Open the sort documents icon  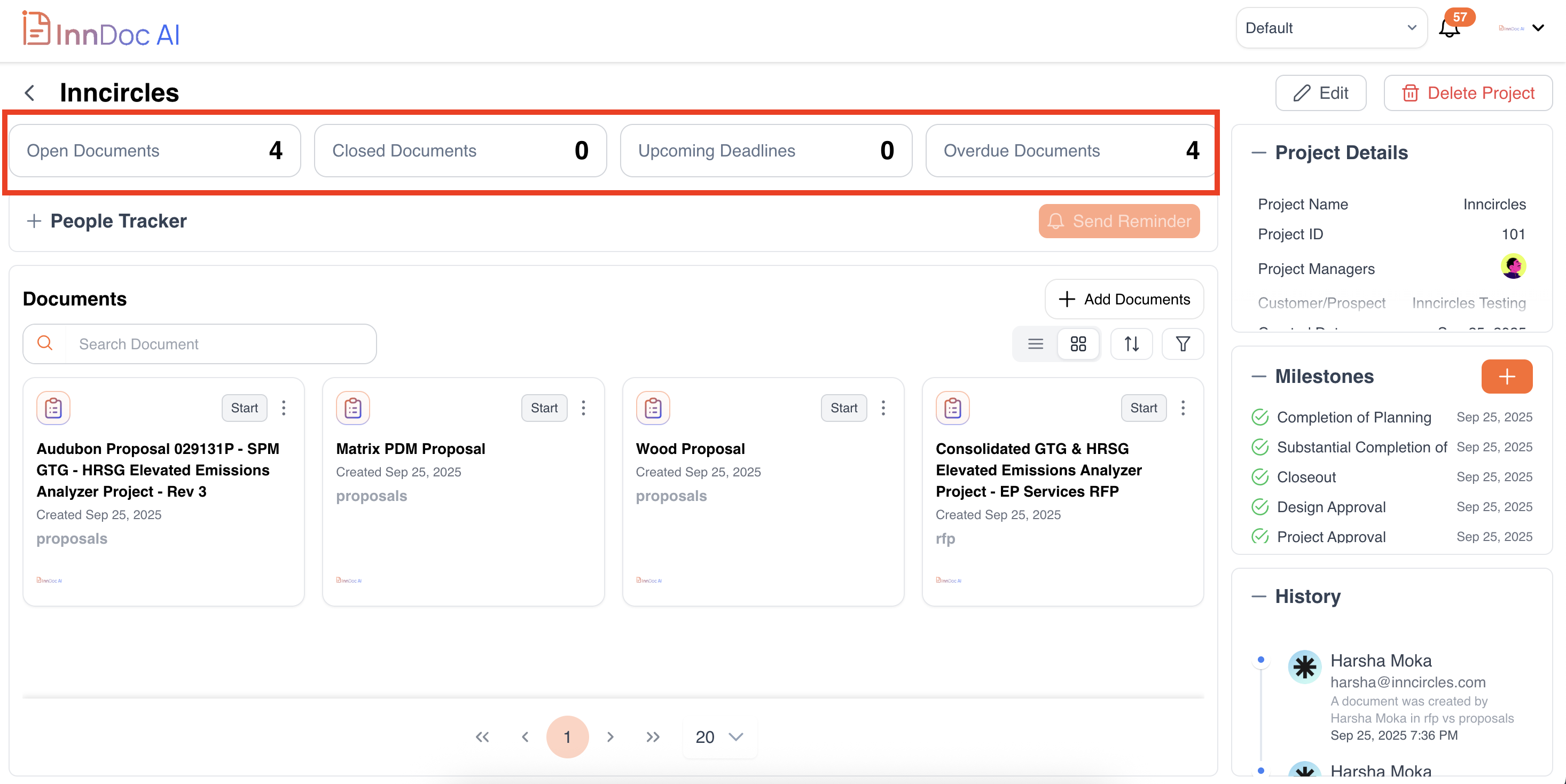1131,344
